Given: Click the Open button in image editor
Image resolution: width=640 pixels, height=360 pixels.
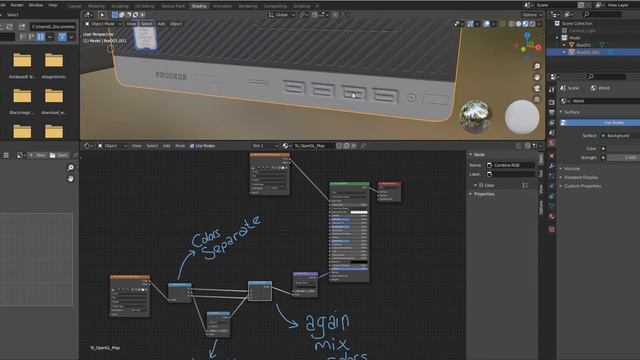Looking at the screenshot, I should click(59, 155).
